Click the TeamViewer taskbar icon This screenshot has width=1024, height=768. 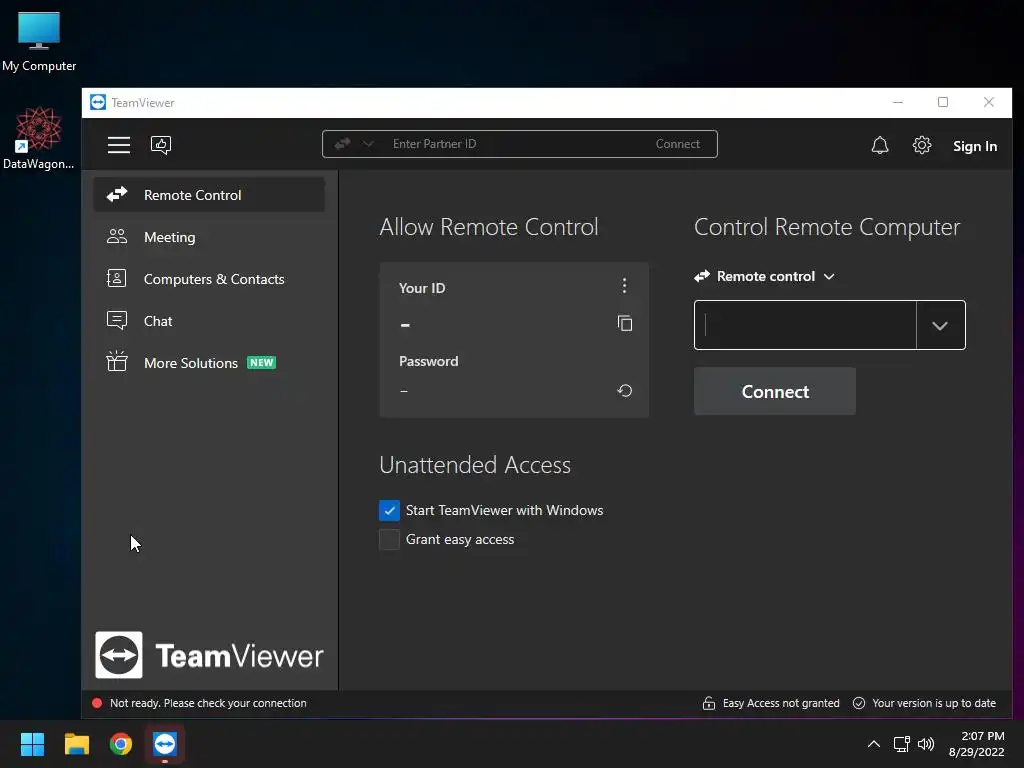tap(165, 744)
